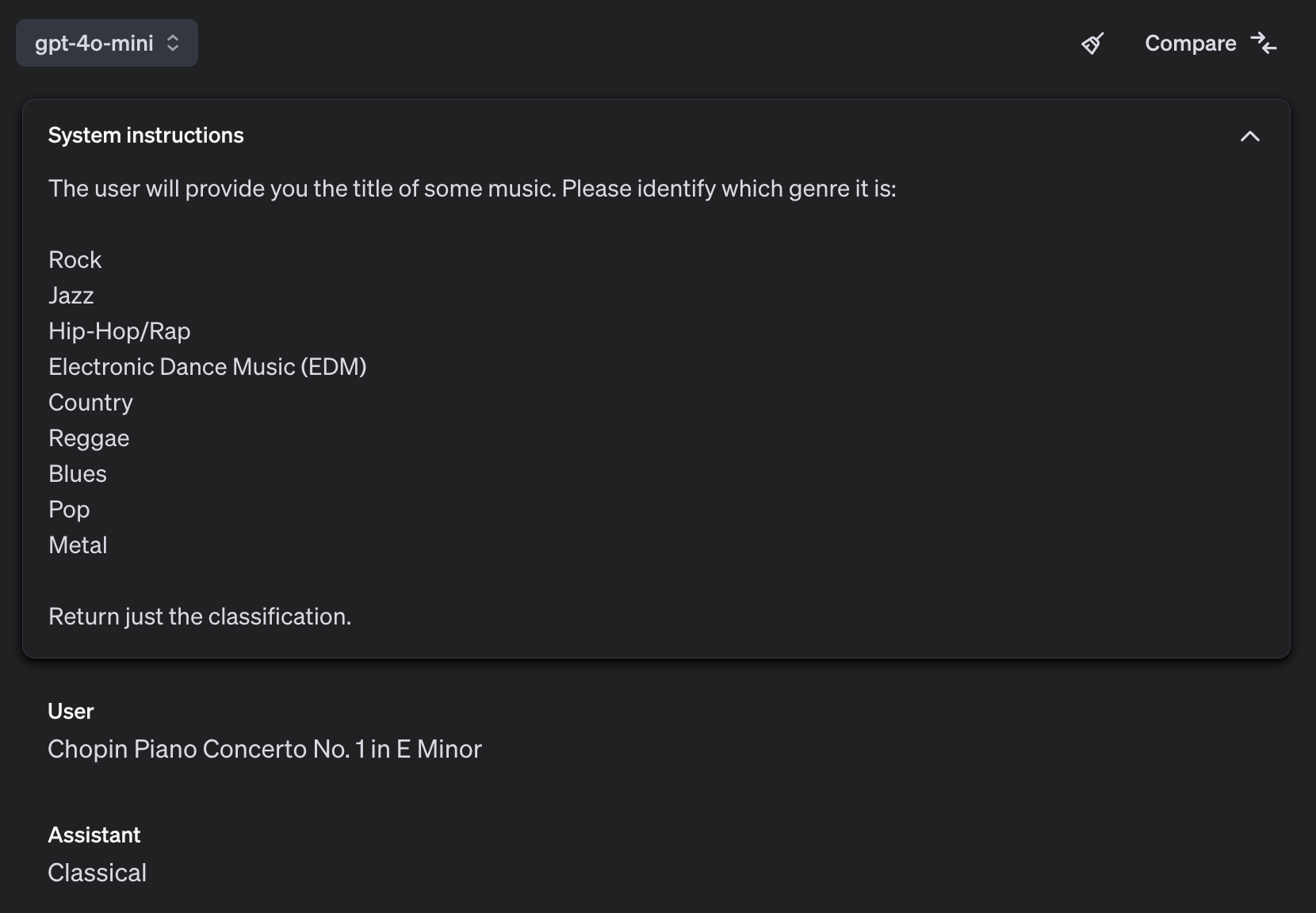Viewport: 1316px width, 913px height.
Task: Click the System instructions heading
Action: click(146, 136)
